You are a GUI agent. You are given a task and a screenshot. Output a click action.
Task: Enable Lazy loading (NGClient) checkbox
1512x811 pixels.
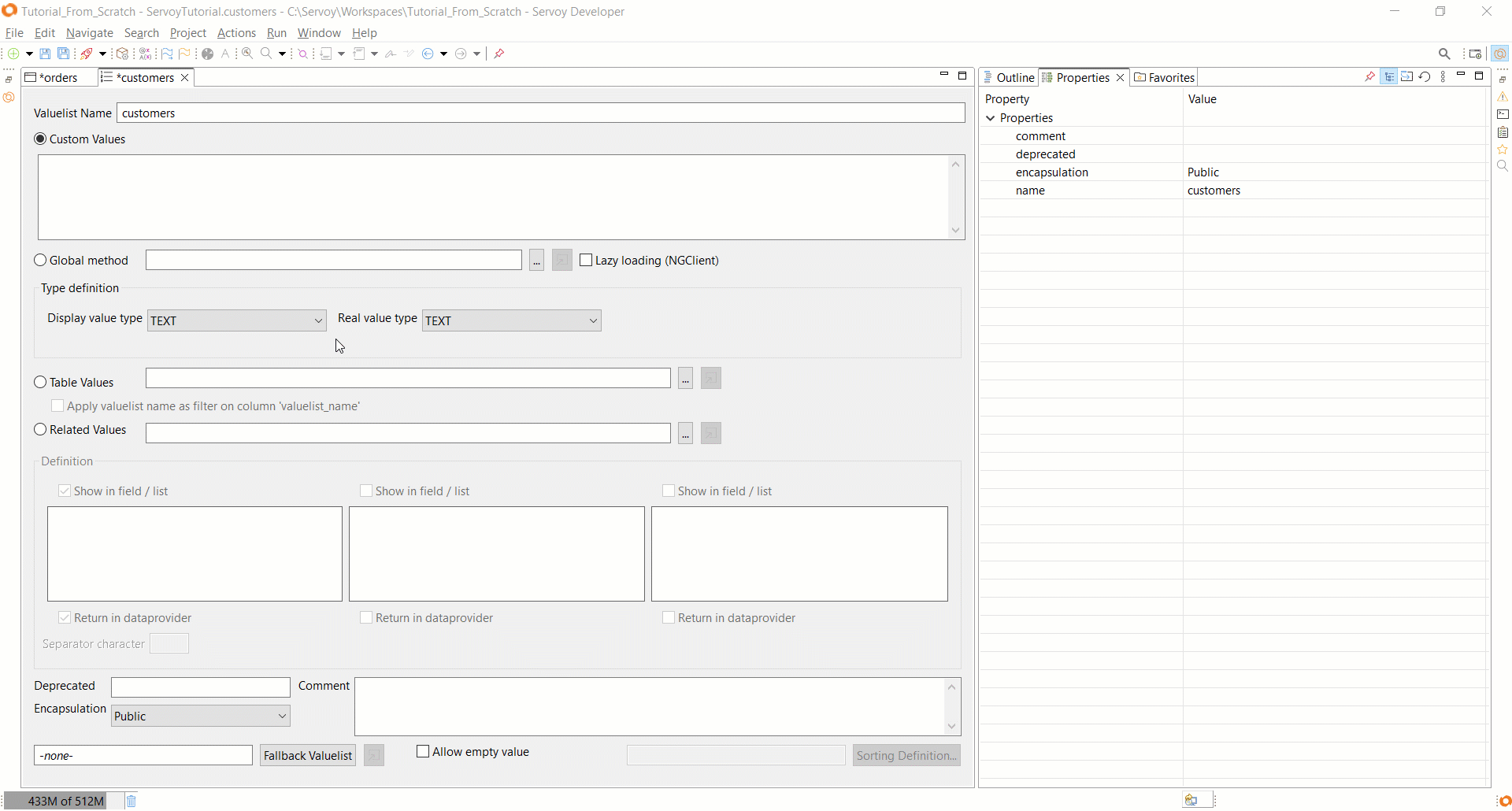586,261
